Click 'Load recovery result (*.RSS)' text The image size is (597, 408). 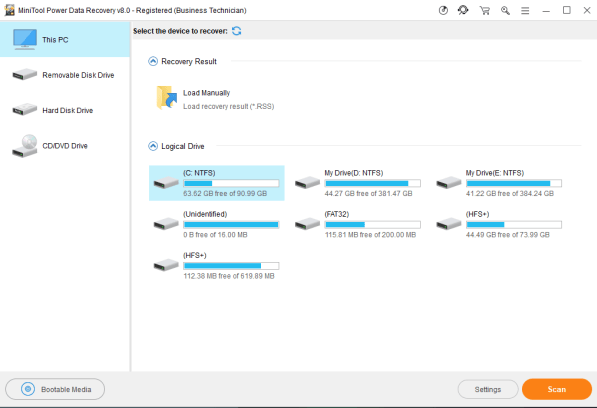pyautogui.click(x=228, y=106)
